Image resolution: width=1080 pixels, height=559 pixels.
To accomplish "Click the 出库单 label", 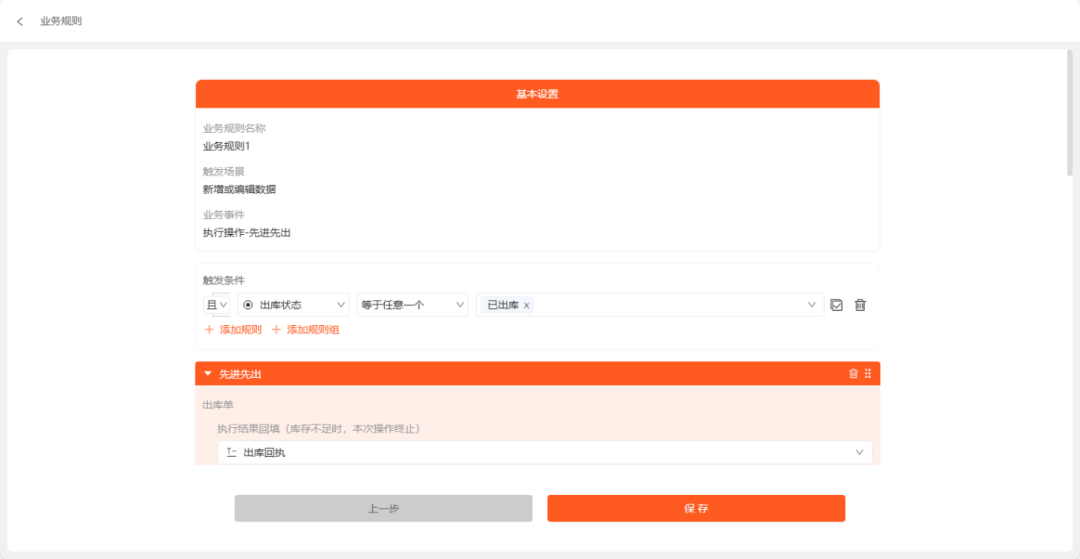I will click(x=218, y=405).
